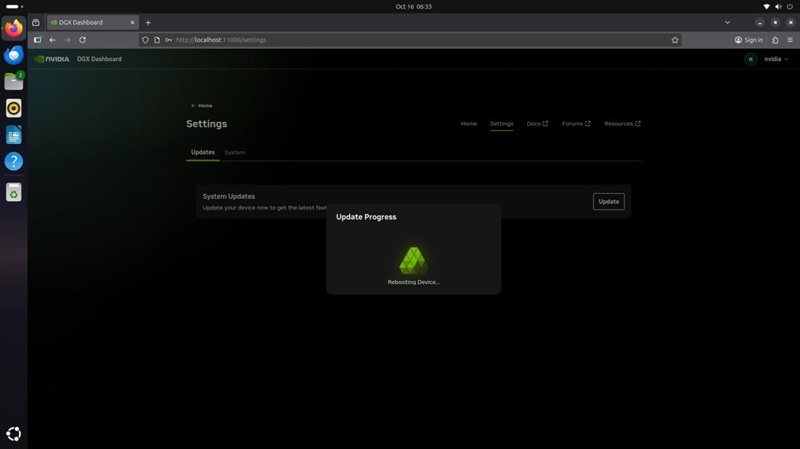The width and height of the screenshot is (800, 449).
Task: Go to Home in top navigation
Action: (468, 123)
